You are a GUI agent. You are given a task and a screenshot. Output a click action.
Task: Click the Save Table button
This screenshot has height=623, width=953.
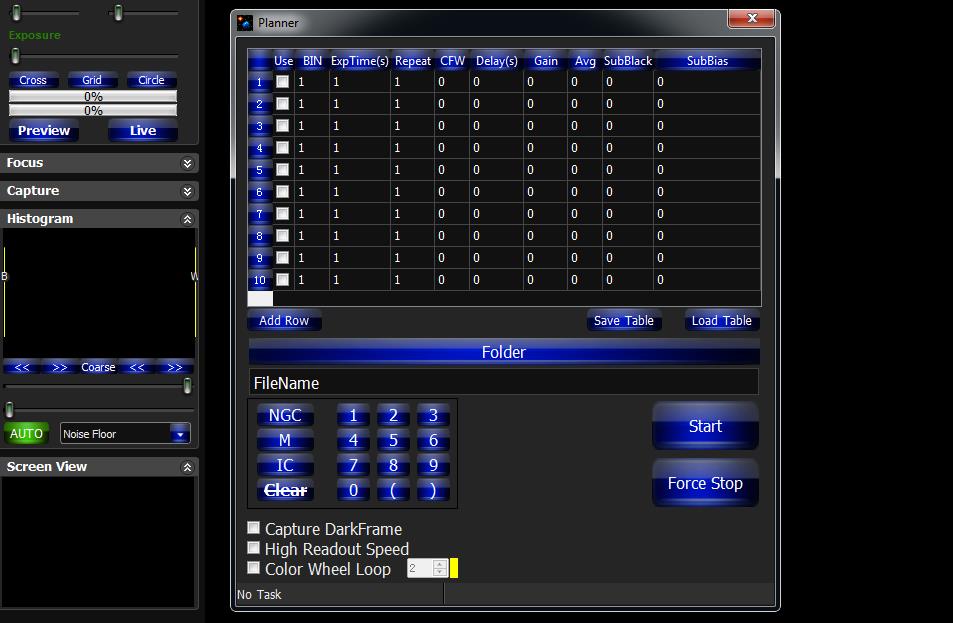pyautogui.click(x=624, y=320)
